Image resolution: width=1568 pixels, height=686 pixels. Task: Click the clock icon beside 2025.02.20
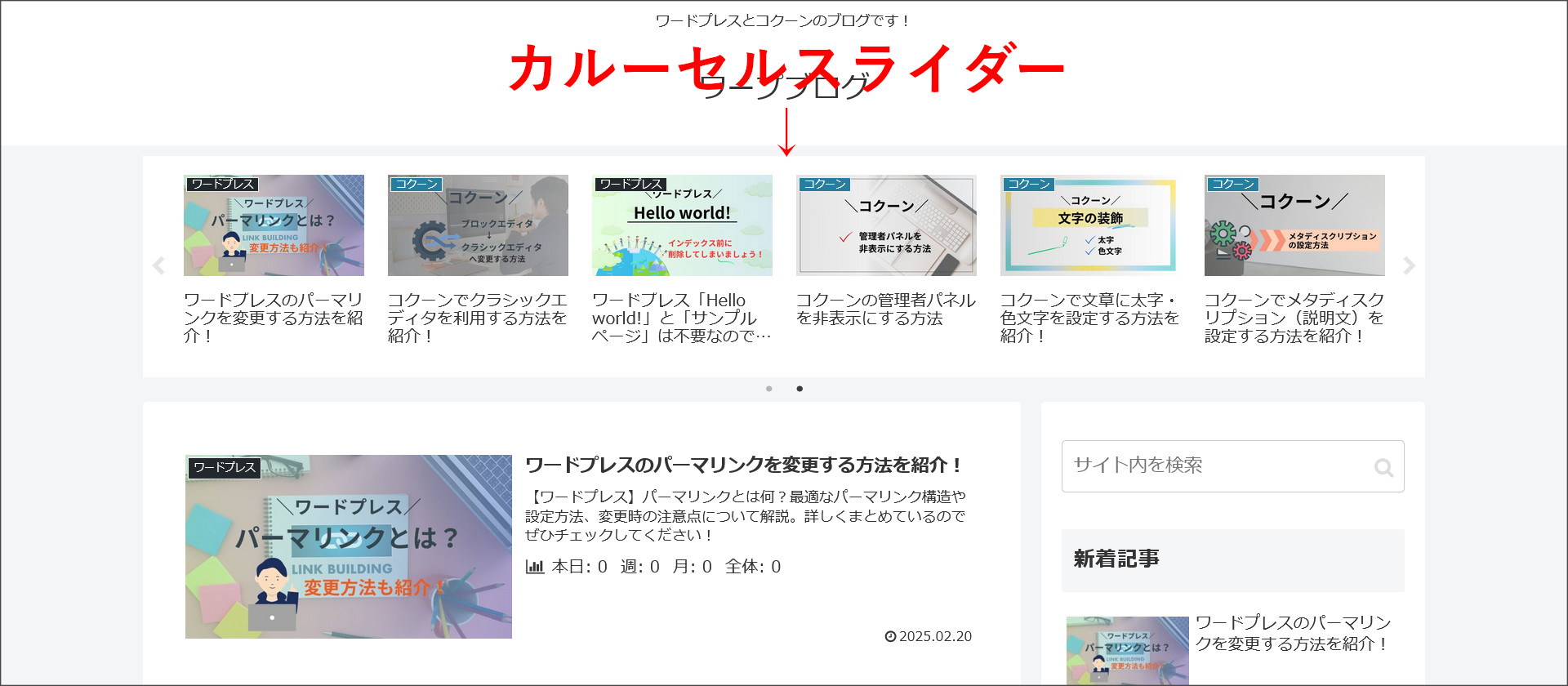click(x=890, y=636)
